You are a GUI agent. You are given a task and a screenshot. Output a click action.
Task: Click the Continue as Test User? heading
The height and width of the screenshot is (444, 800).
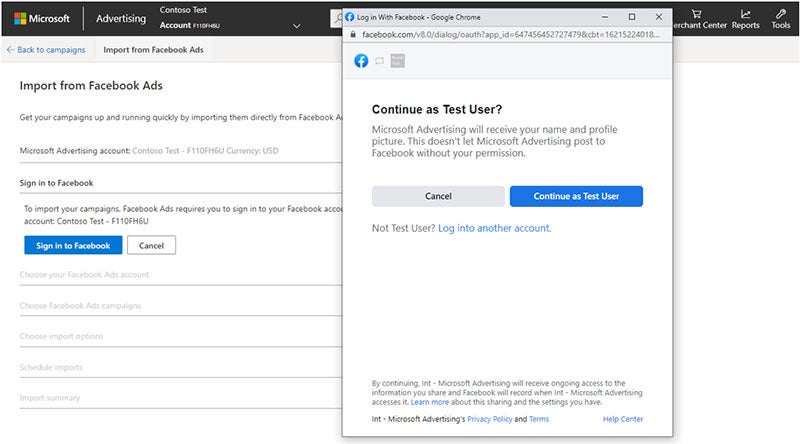[437, 109]
